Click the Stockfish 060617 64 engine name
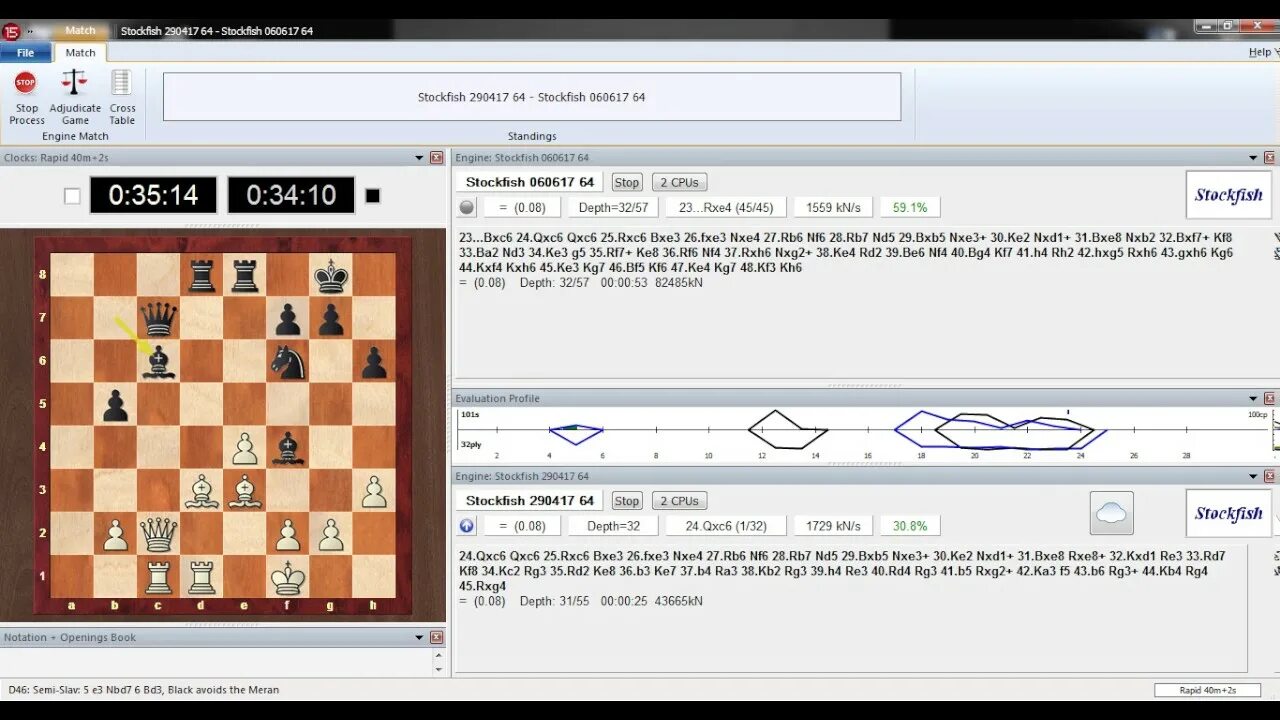 click(x=530, y=182)
